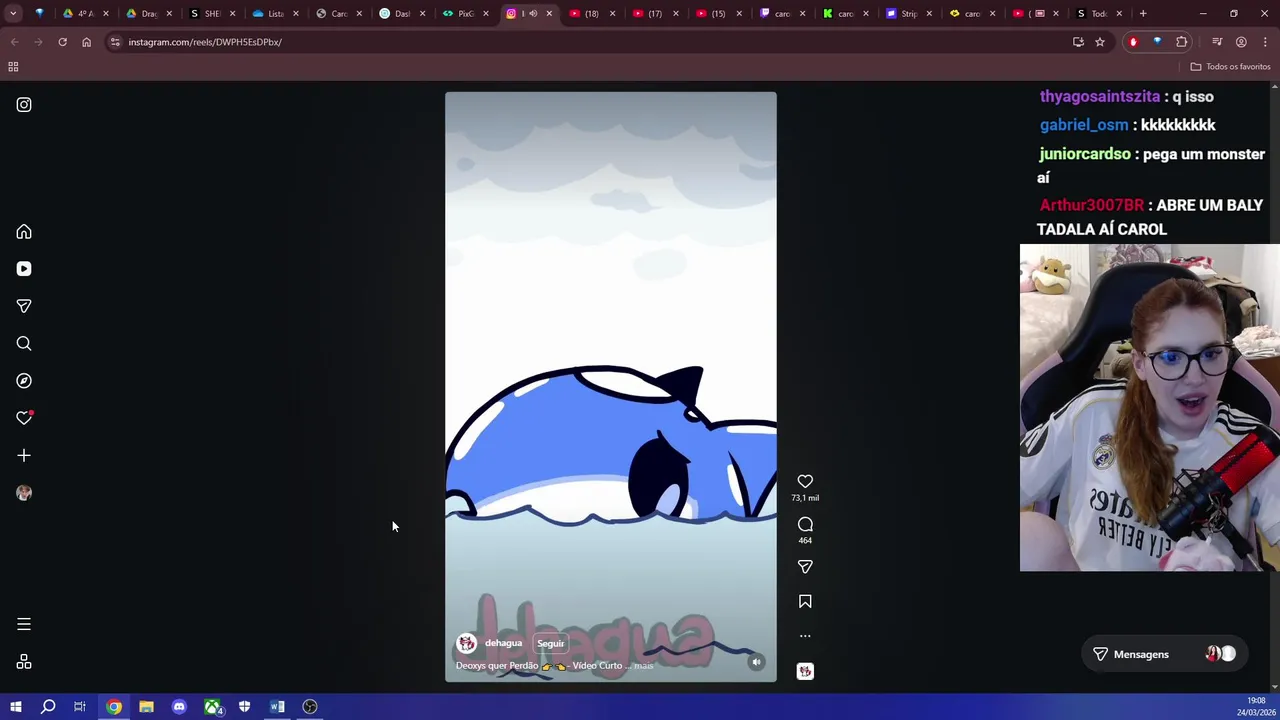Click the Create plus icon in the sidebar
Image resolution: width=1280 pixels, height=720 pixels.
[x=24, y=456]
